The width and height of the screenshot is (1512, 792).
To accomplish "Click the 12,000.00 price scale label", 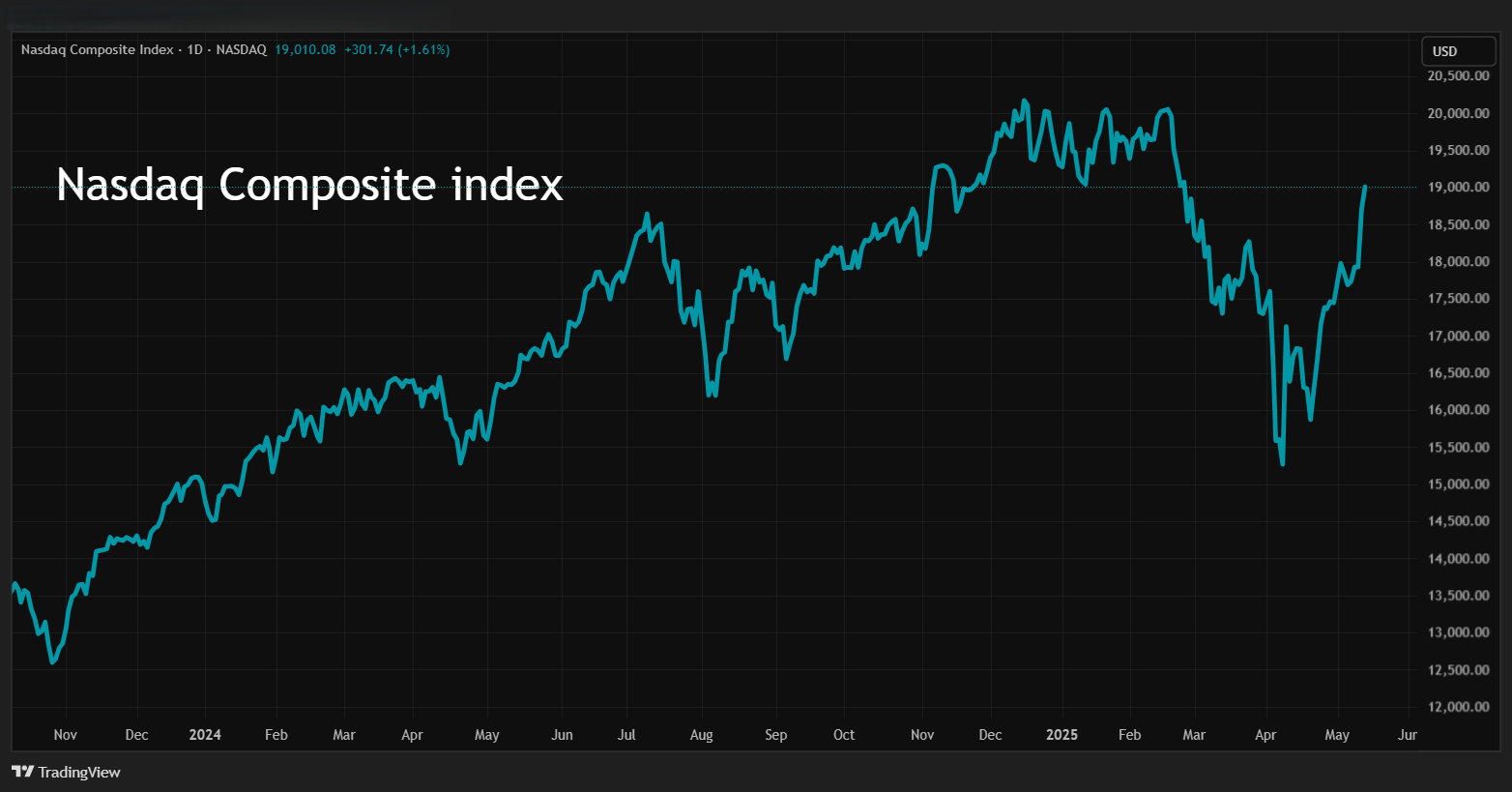I will (x=1458, y=707).
